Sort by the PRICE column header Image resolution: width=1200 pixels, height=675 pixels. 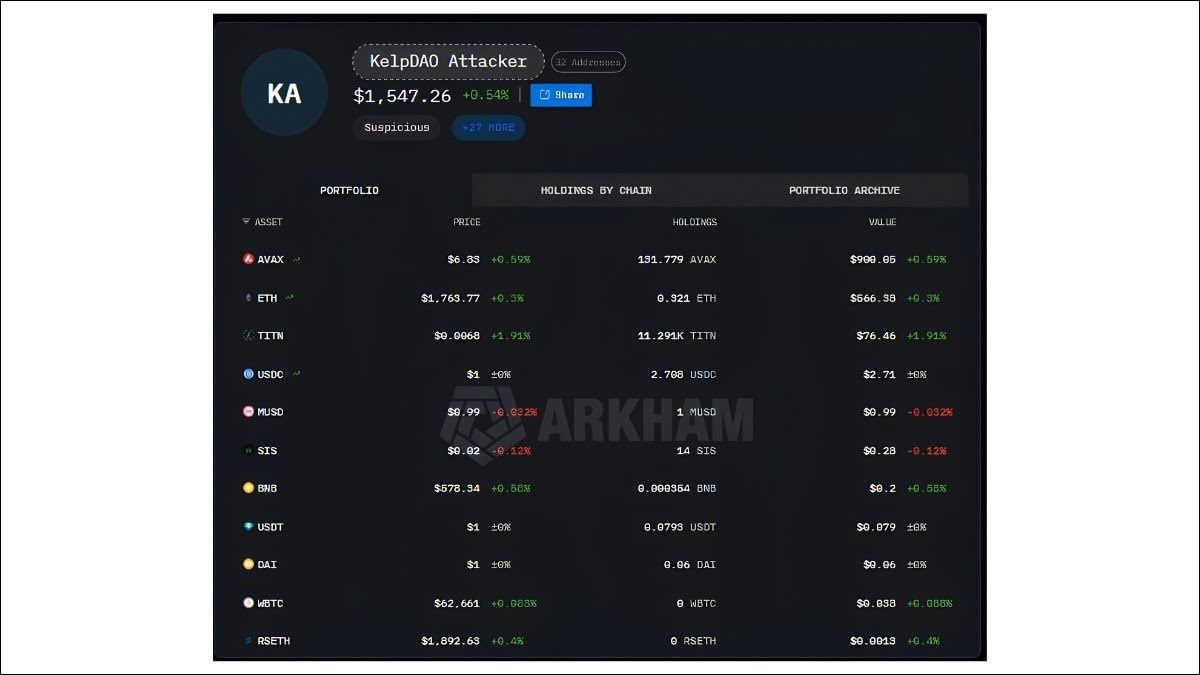(467, 222)
